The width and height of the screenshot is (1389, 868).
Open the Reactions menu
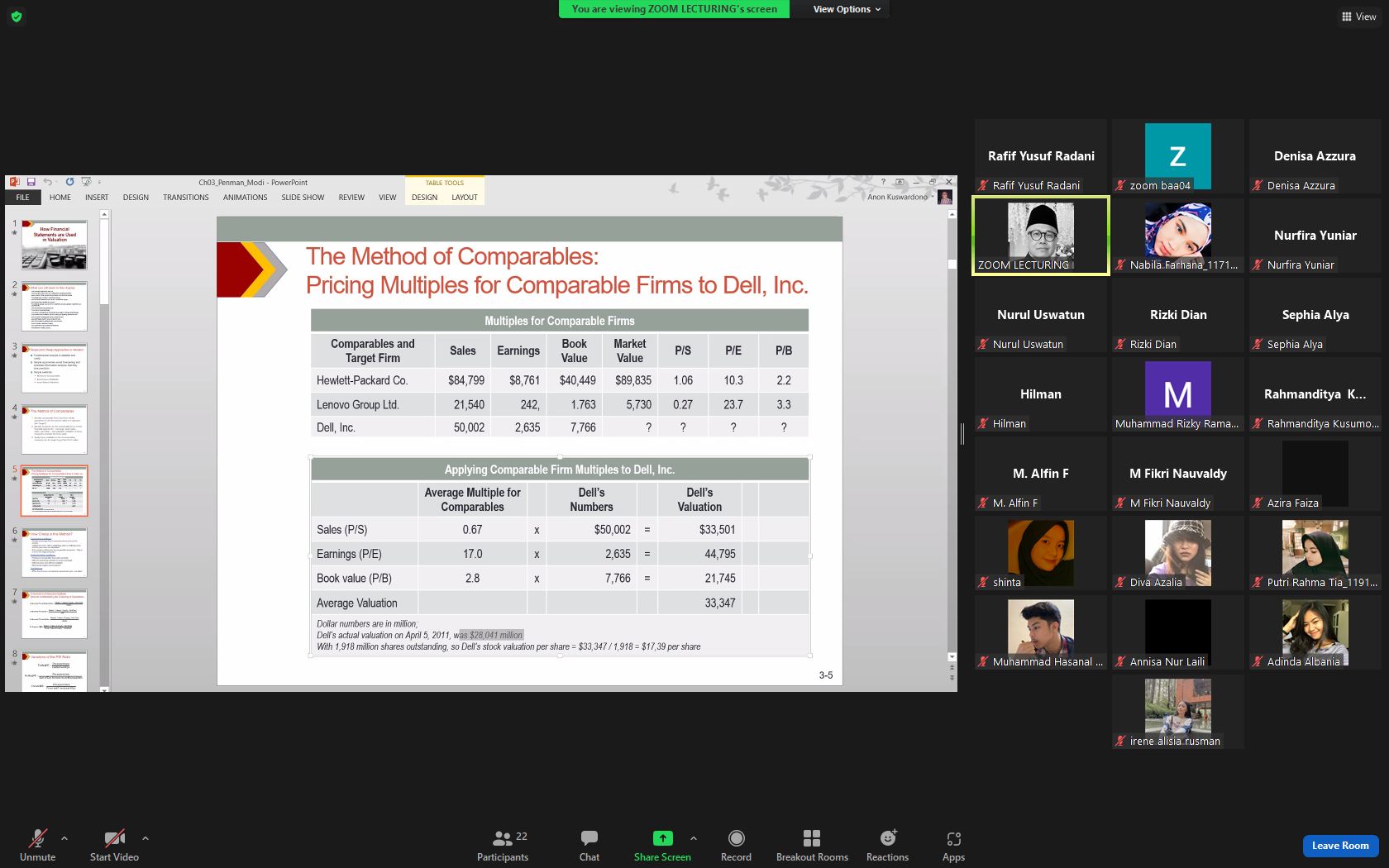point(888,846)
